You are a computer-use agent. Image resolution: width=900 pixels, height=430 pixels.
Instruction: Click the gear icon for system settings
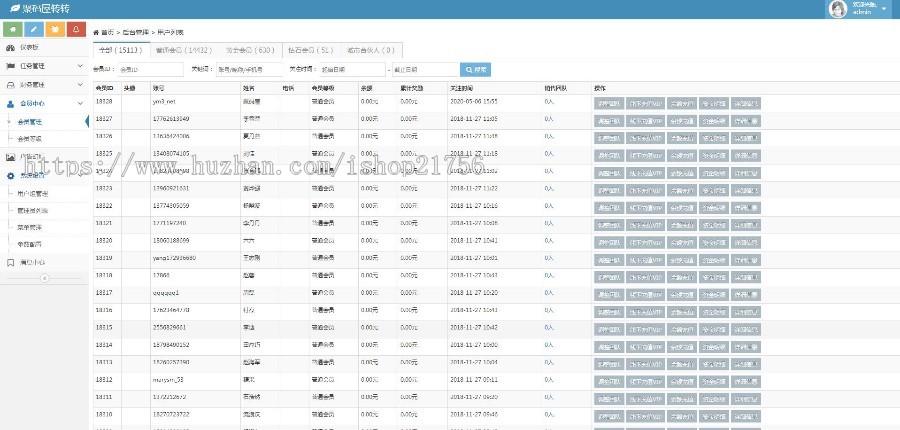pyautogui.click(x=10, y=176)
